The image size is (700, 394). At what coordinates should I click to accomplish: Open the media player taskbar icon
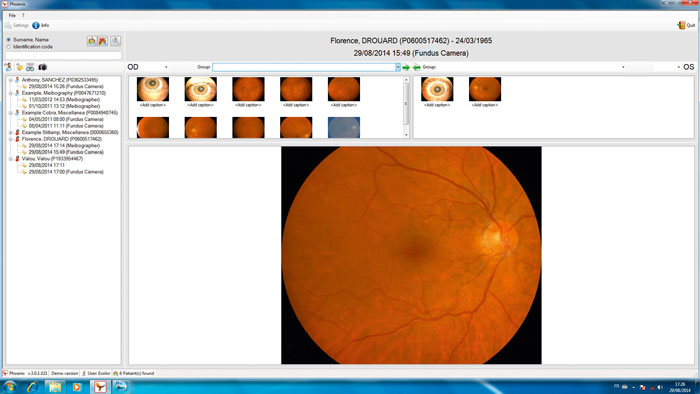77,386
